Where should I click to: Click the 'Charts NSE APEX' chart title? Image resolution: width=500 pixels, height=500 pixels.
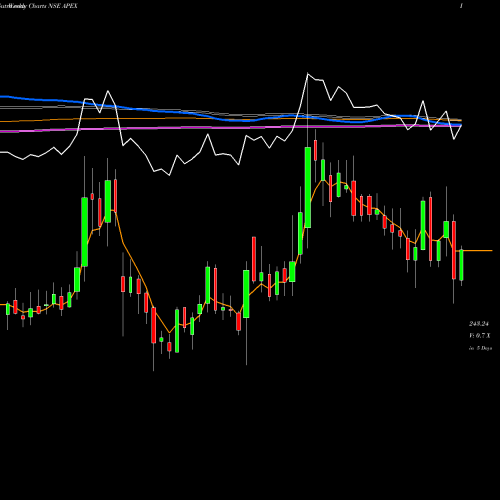click(x=53, y=6)
